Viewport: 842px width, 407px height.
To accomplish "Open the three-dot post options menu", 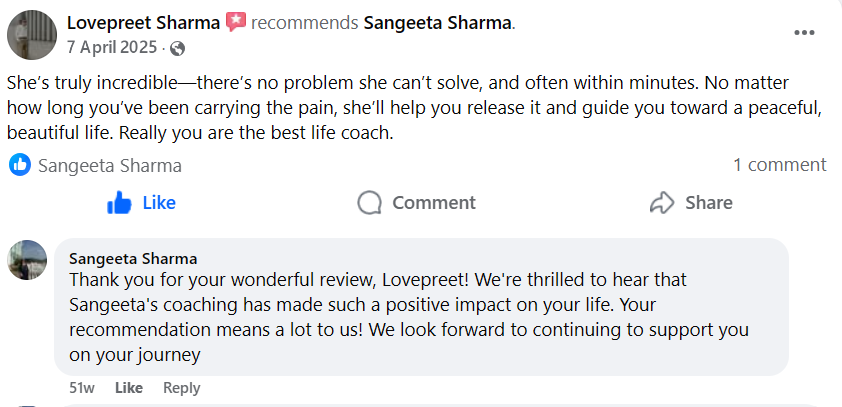I will tap(804, 33).
